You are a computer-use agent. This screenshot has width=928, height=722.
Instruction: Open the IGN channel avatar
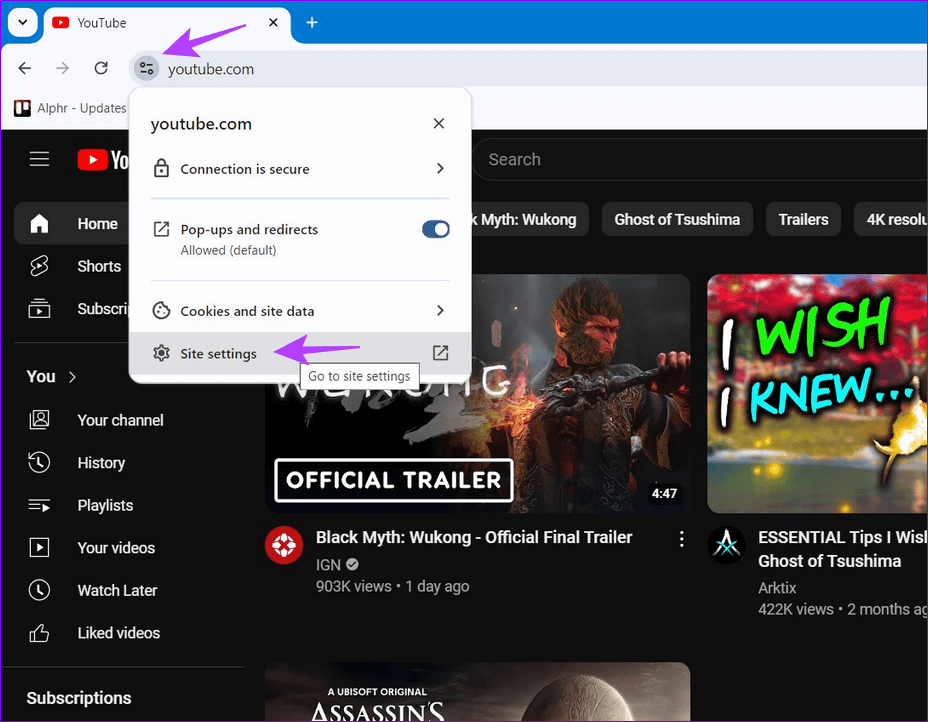pyautogui.click(x=284, y=545)
